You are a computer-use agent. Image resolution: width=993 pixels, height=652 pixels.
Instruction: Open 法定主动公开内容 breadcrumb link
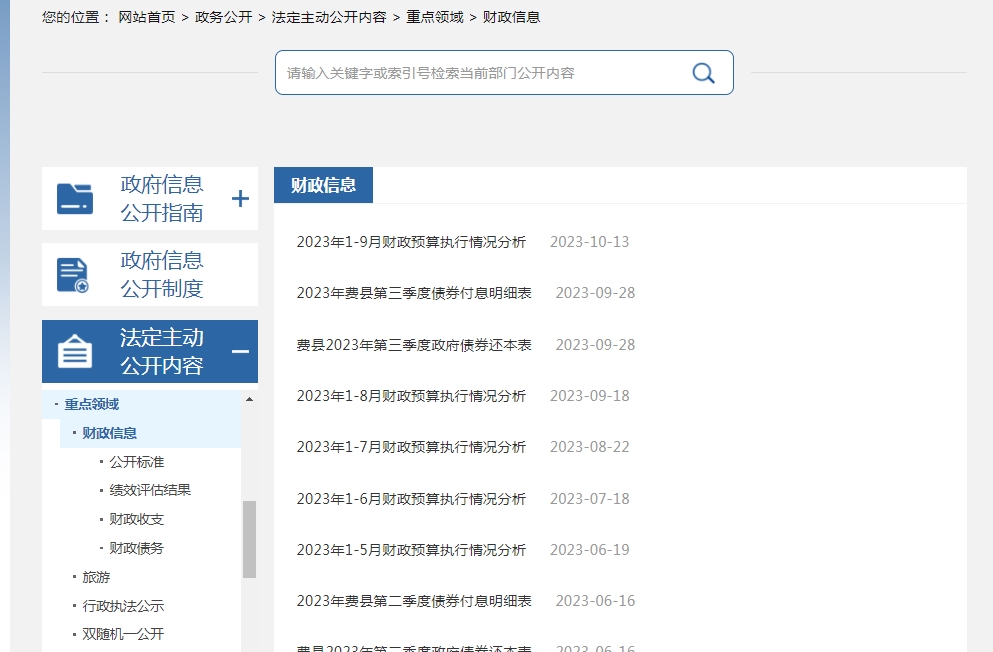(x=329, y=17)
